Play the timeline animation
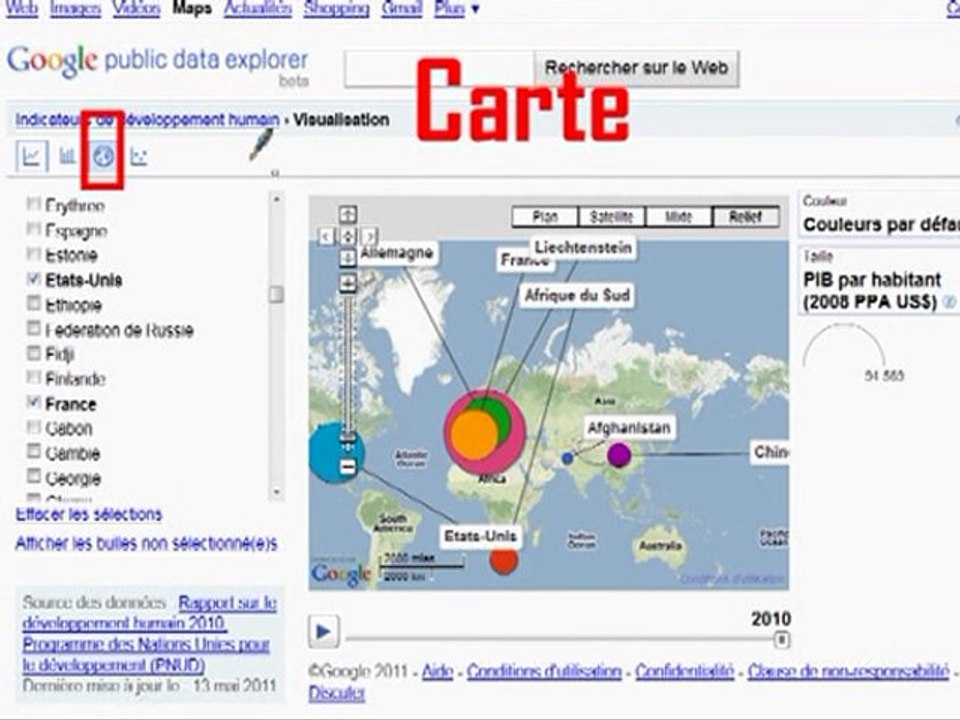Screen dimensions: 960x720 [x=323, y=631]
